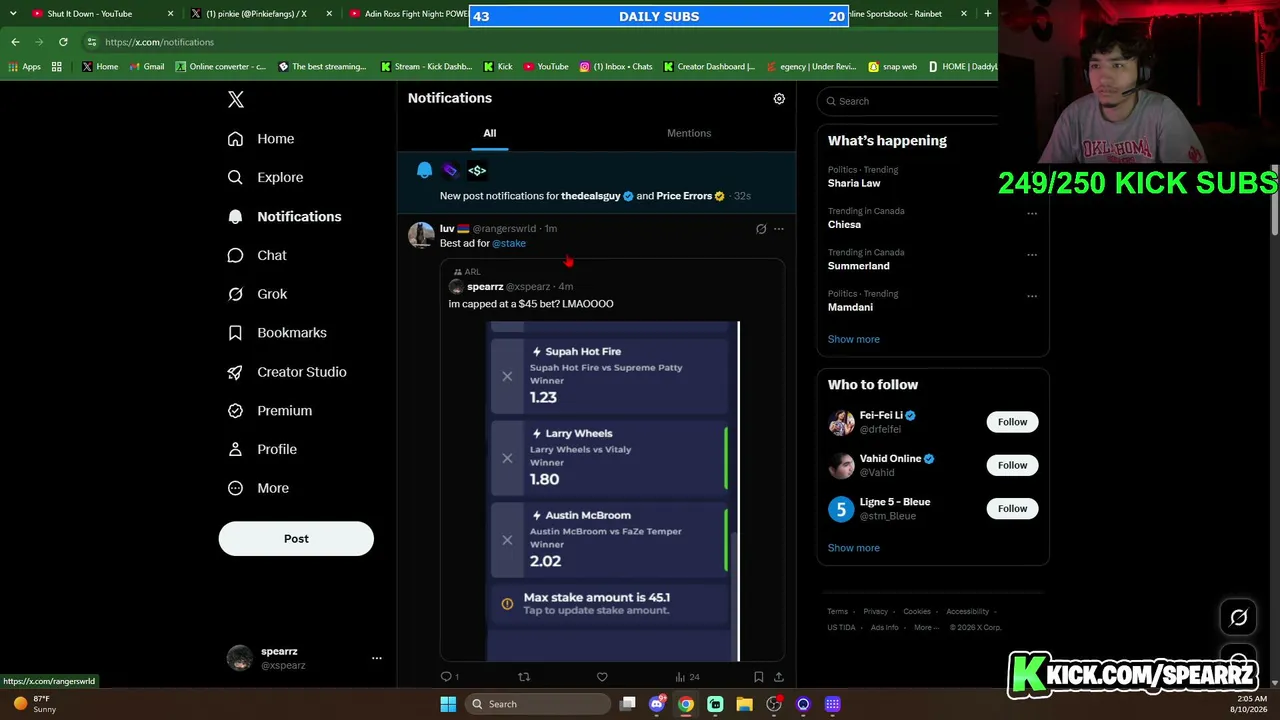Expand the More menu in the sidebar
1280x720 pixels.
click(x=258, y=488)
